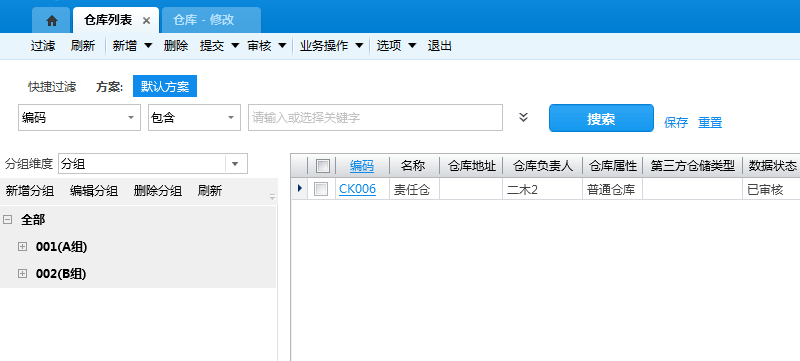
Task: Open the home tab icon
Action: pos(52,21)
